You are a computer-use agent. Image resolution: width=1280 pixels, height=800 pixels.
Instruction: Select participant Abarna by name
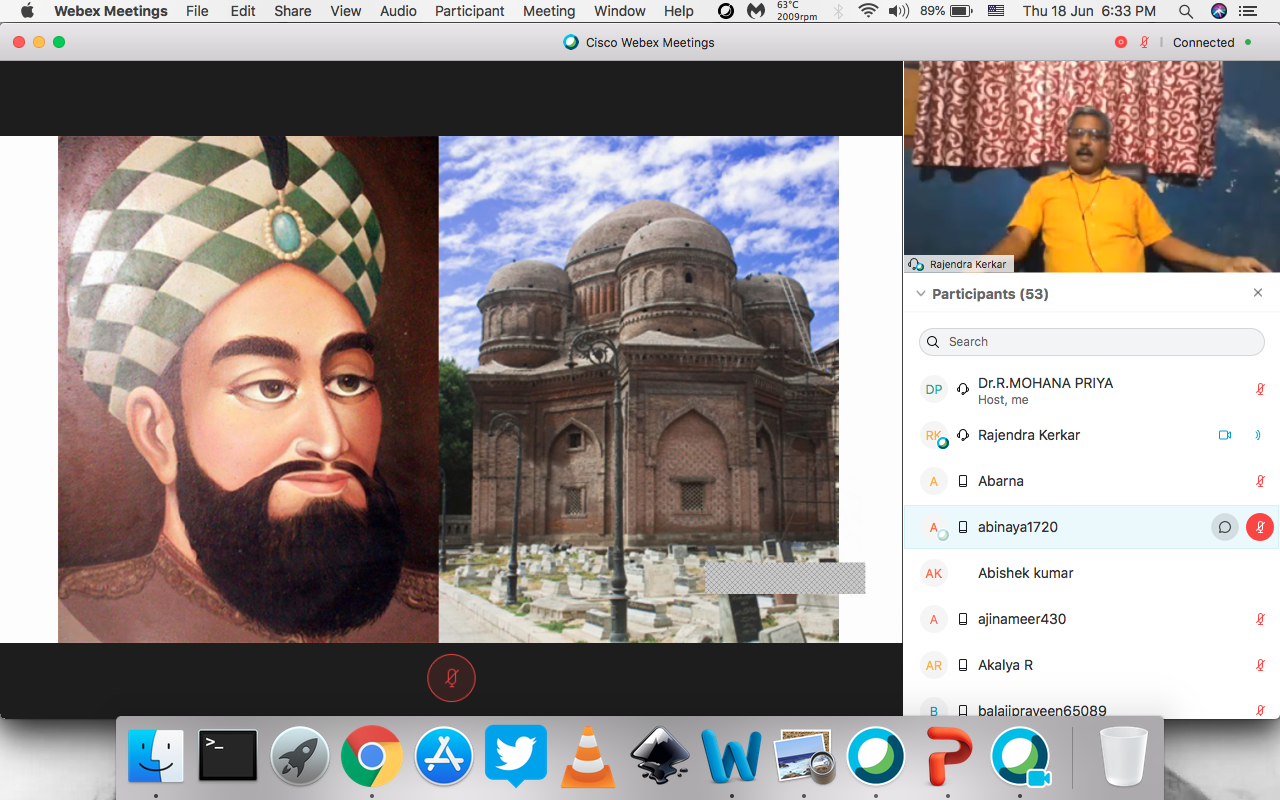click(x=1000, y=481)
